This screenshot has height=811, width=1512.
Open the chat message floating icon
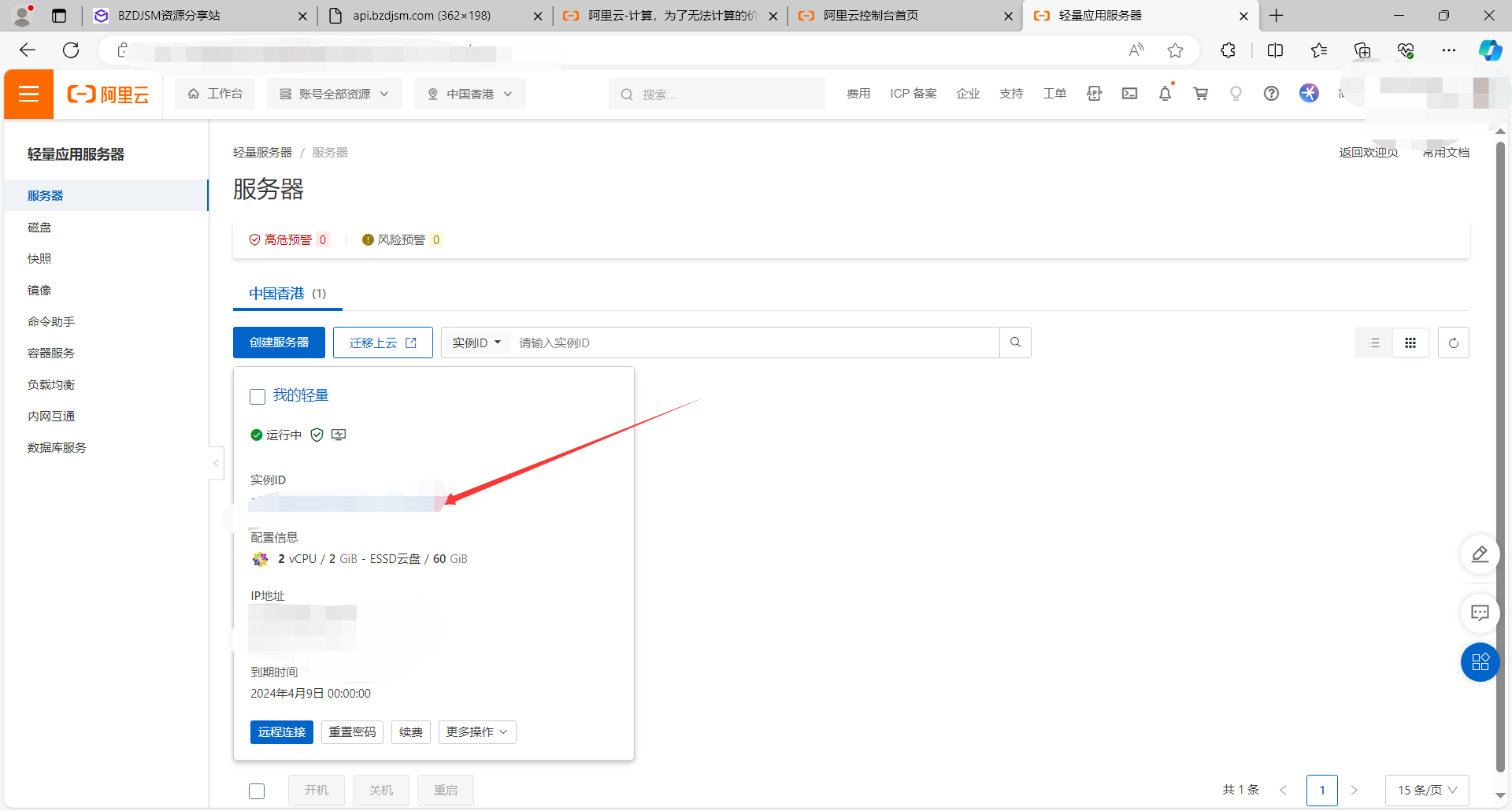pos(1480,613)
